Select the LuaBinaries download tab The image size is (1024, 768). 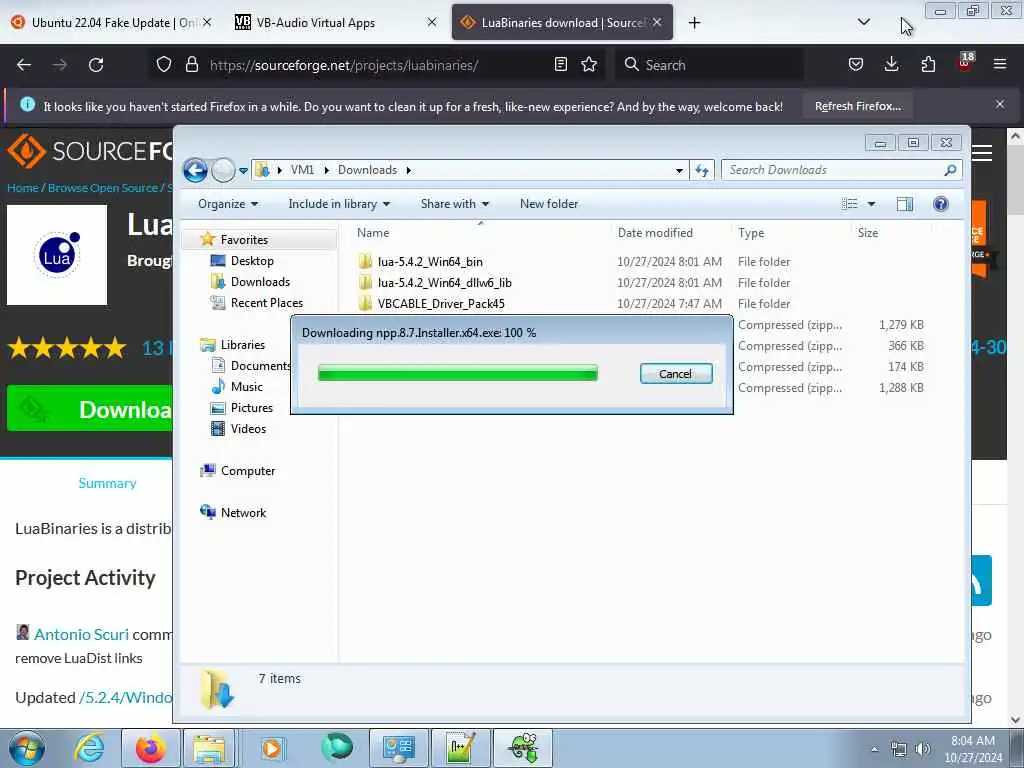(x=562, y=23)
